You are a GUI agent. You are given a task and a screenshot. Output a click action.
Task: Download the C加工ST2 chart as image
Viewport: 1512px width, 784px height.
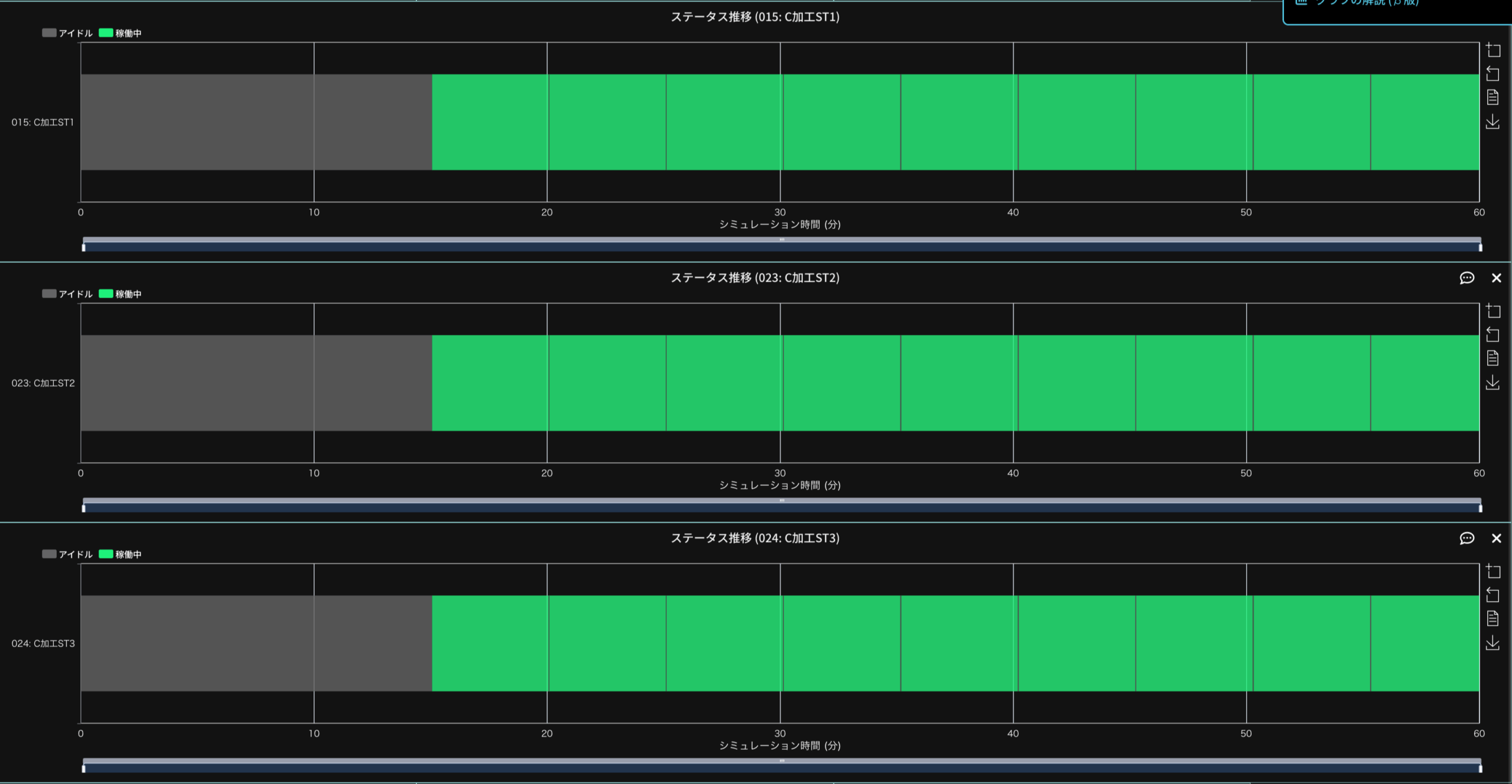[1493, 383]
